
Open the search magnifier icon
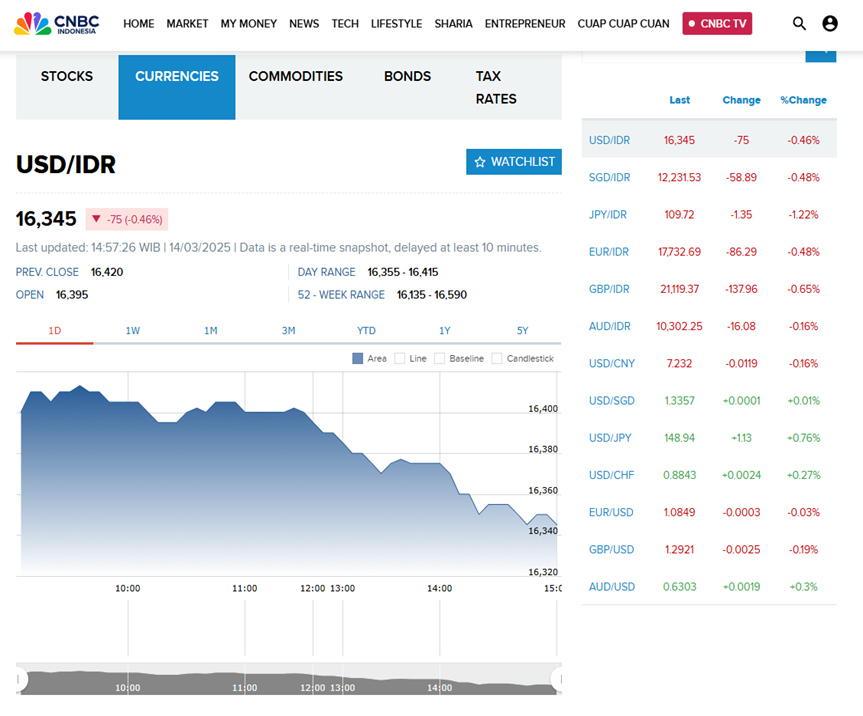799,23
